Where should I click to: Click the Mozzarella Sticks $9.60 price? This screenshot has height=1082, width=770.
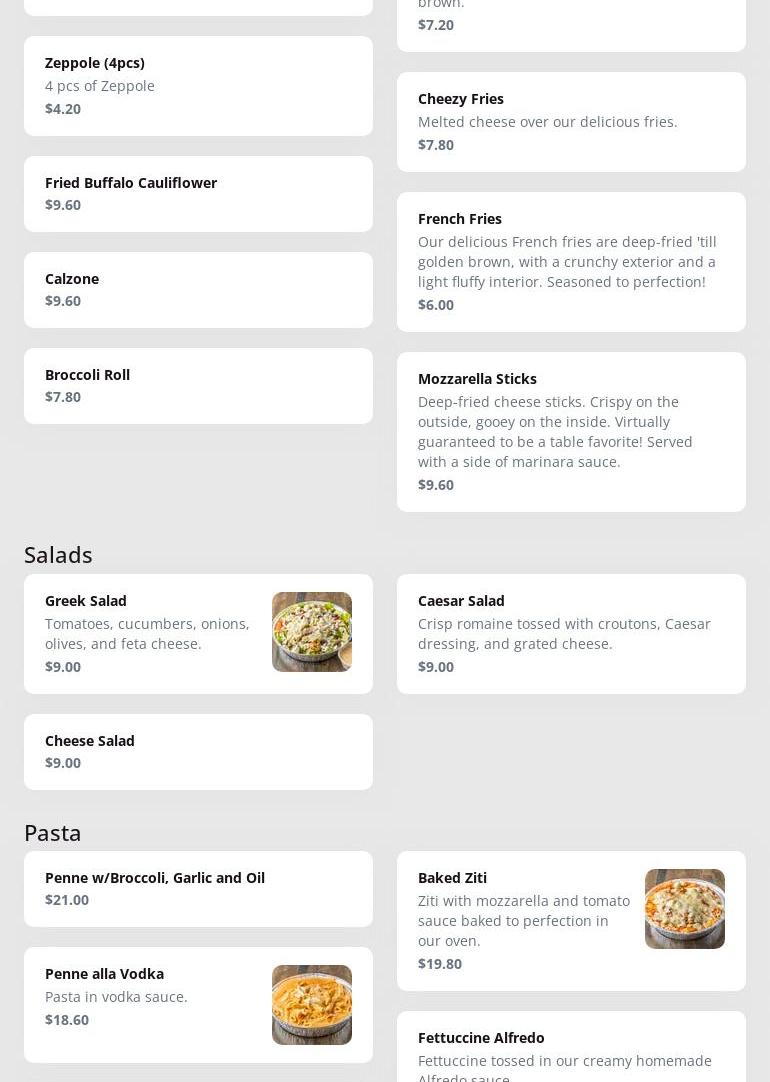(436, 485)
